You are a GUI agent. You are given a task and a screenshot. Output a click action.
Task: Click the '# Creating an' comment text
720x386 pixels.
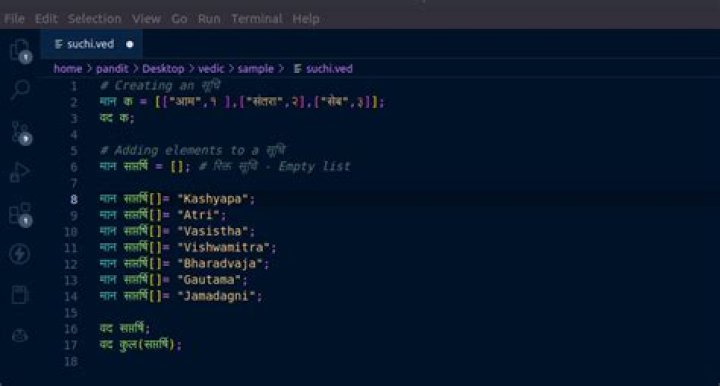click(147, 86)
